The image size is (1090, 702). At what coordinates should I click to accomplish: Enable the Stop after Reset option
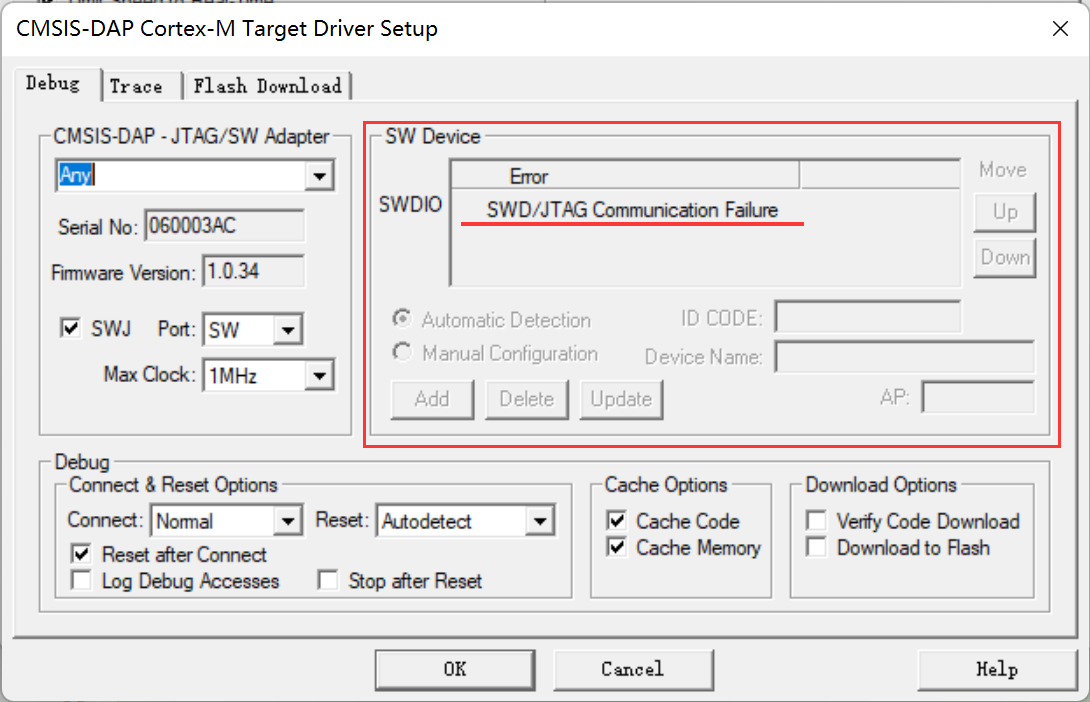[x=328, y=580]
